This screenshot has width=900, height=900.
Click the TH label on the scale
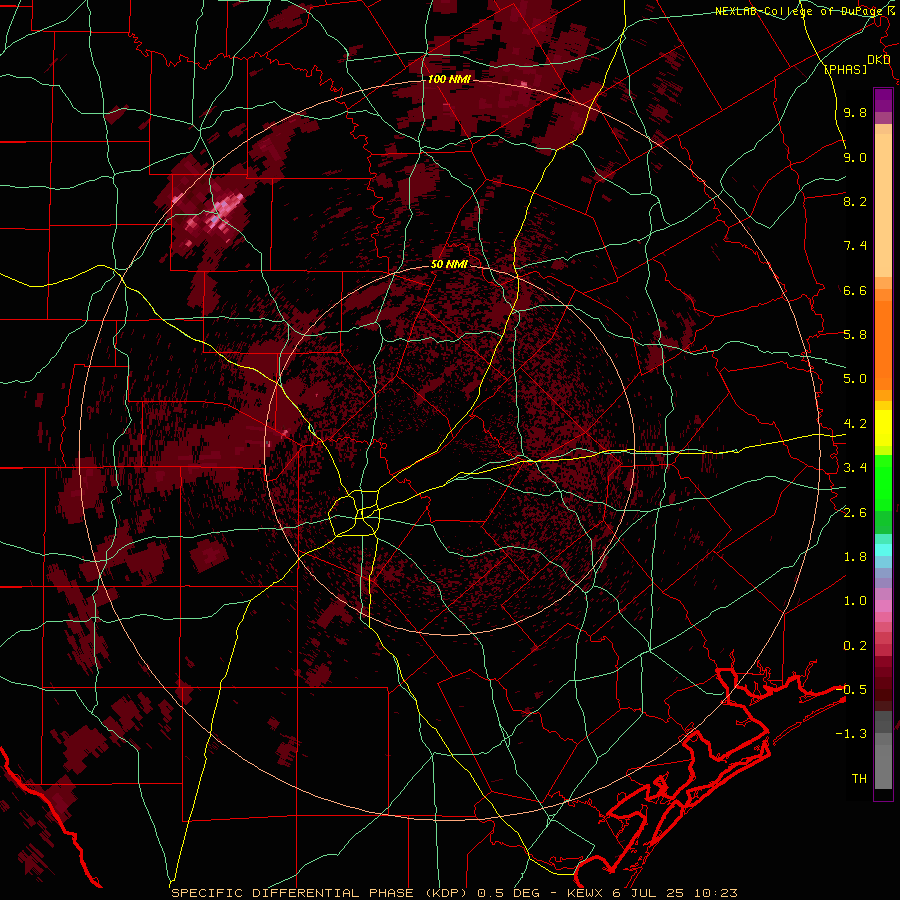859,779
